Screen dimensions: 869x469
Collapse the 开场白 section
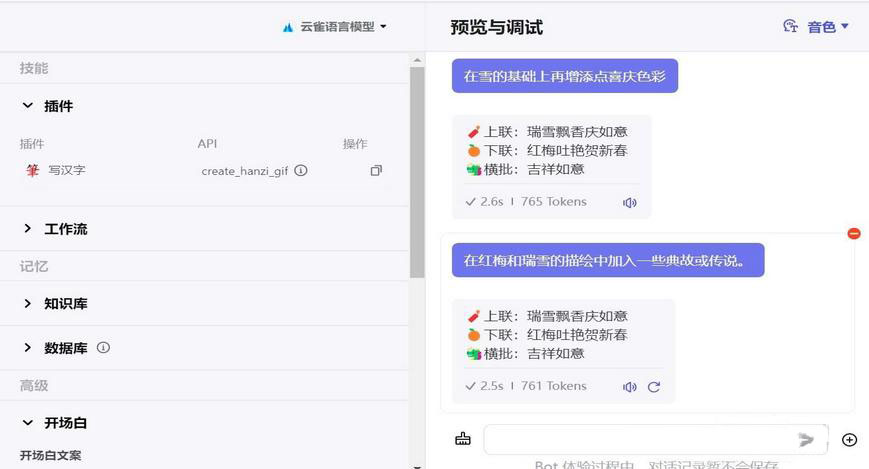coord(28,422)
